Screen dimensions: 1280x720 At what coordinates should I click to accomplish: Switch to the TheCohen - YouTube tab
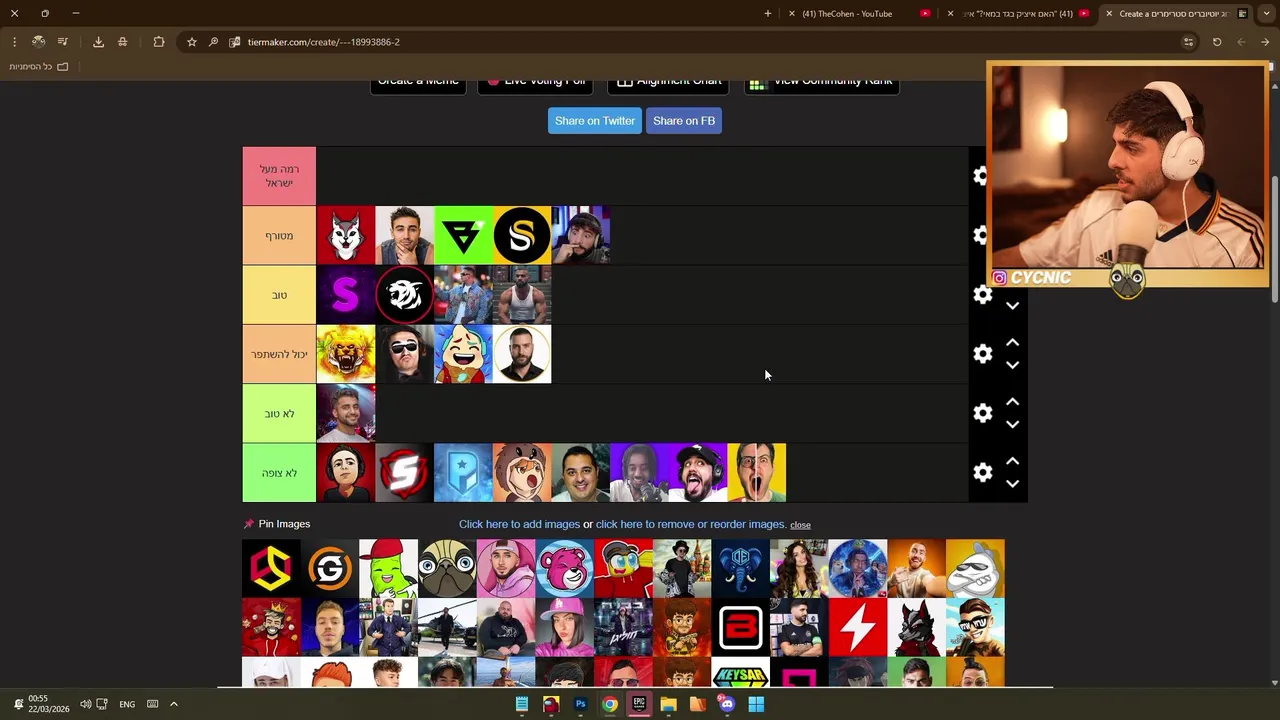tap(857, 13)
